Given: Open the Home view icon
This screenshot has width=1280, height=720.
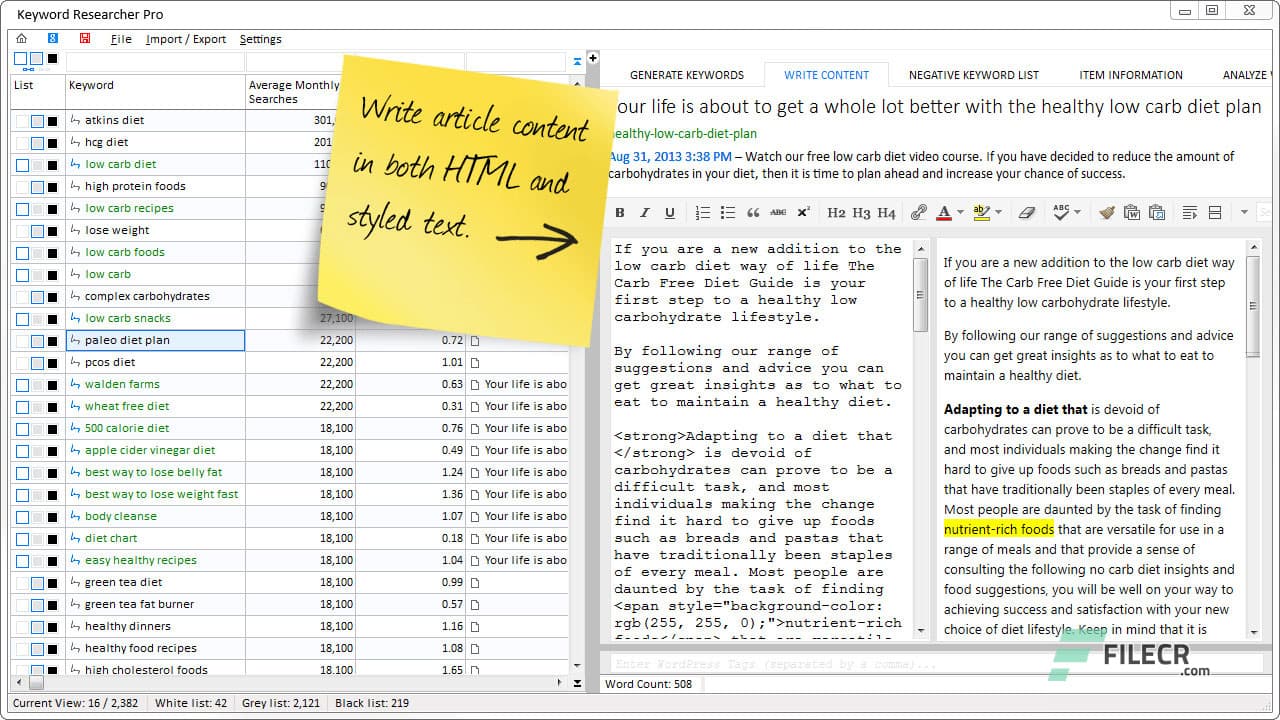Looking at the screenshot, I should pos(21,37).
